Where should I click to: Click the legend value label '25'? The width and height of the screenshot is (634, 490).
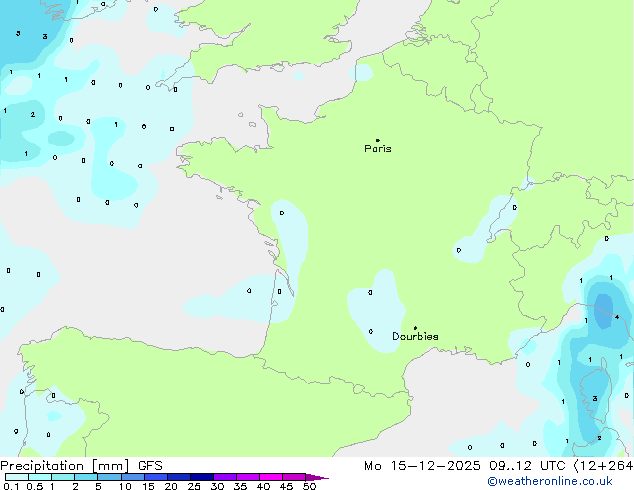point(194,486)
